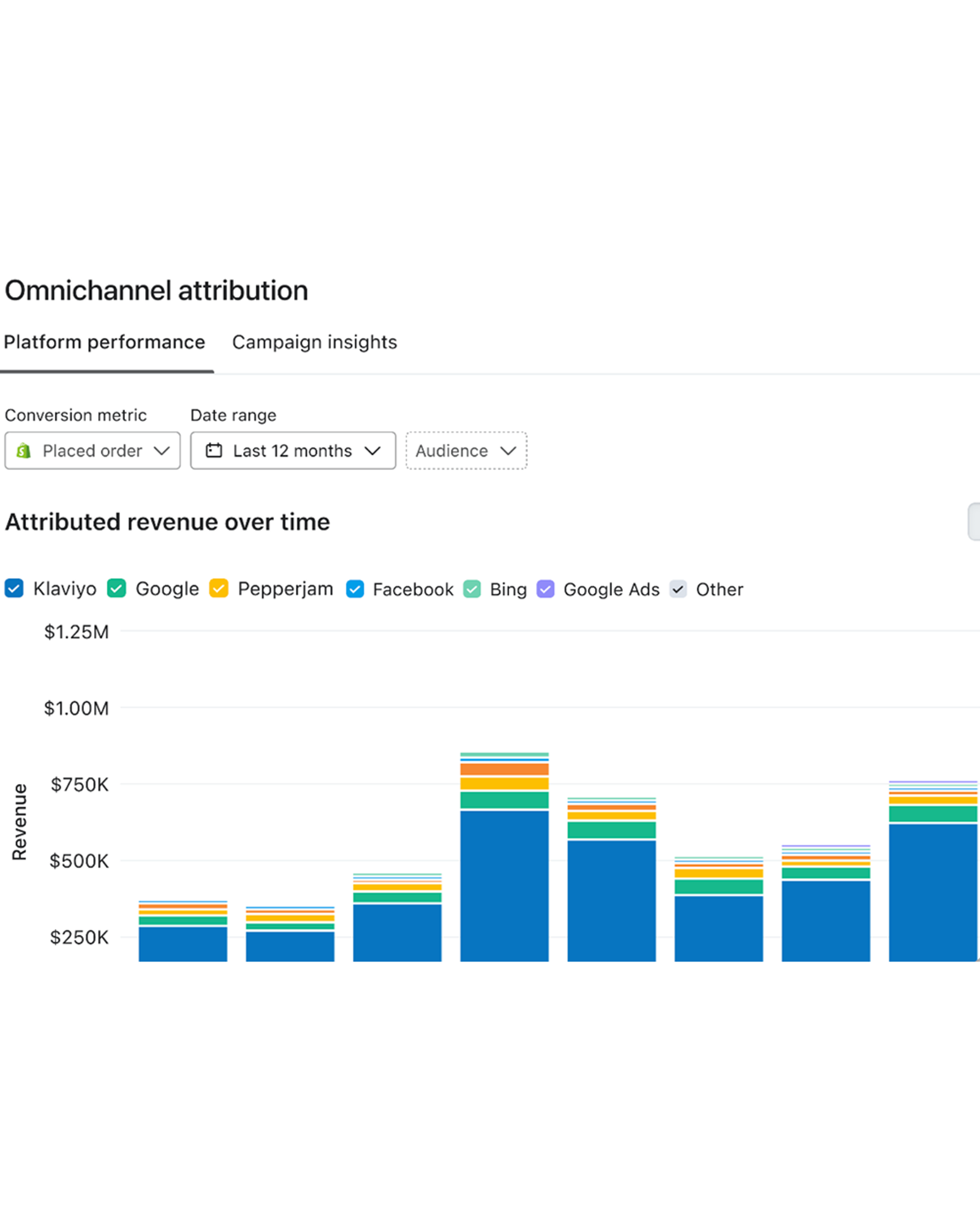Click the partially visible button right of chart title
Image resolution: width=980 pixels, height=1225 pixels.
pos(974,522)
